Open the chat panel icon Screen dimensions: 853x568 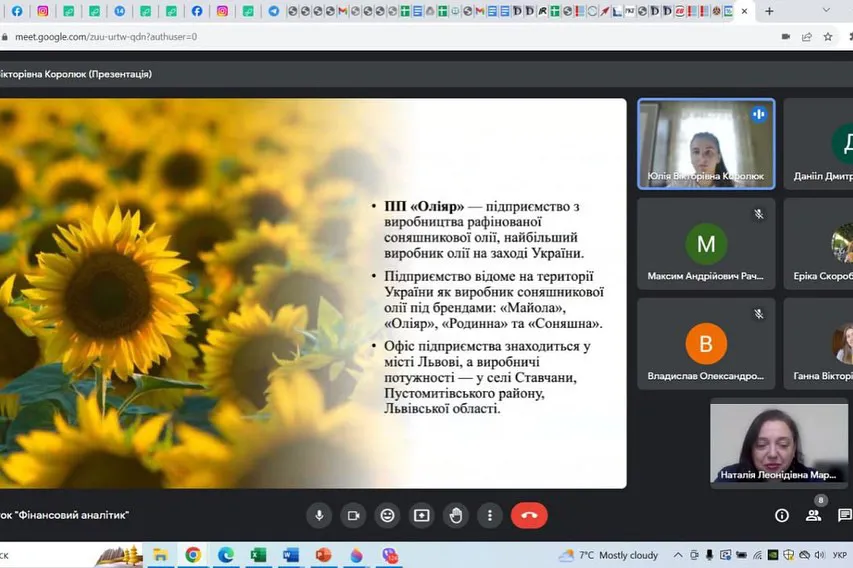845,515
